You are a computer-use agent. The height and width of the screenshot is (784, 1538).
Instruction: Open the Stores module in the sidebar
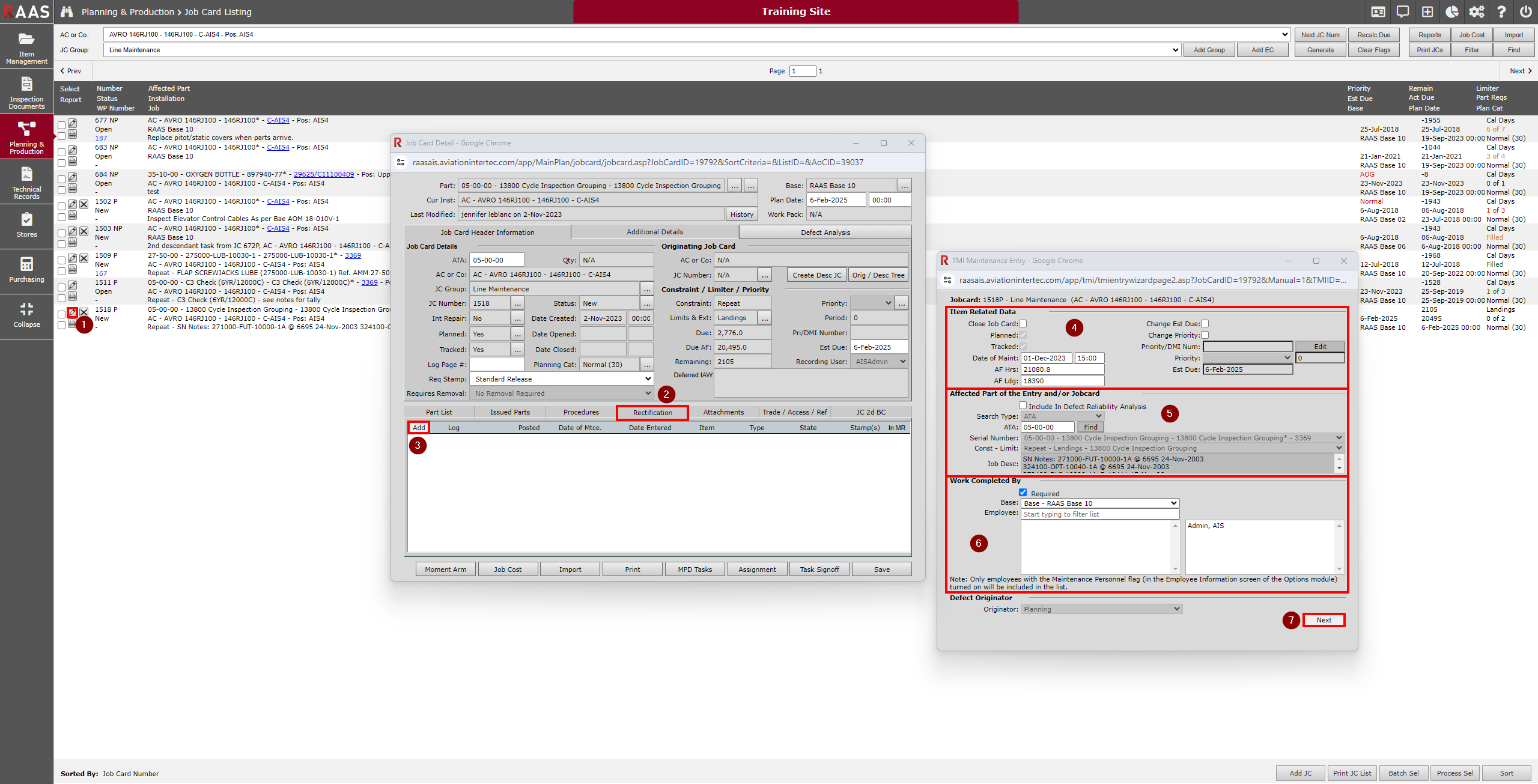(26, 225)
